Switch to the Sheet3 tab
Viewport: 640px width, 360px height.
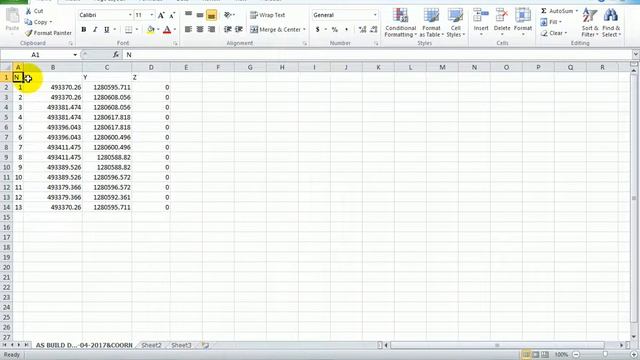tap(181, 345)
